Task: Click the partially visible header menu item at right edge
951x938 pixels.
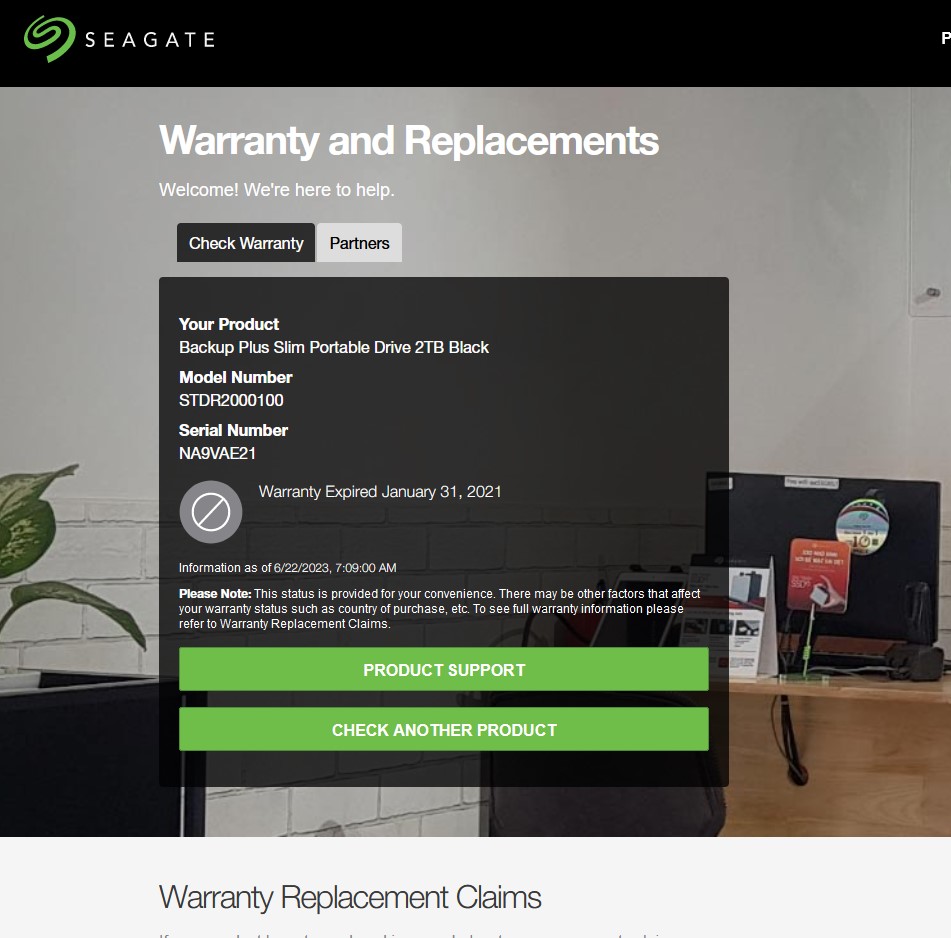Action: (x=946, y=39)
